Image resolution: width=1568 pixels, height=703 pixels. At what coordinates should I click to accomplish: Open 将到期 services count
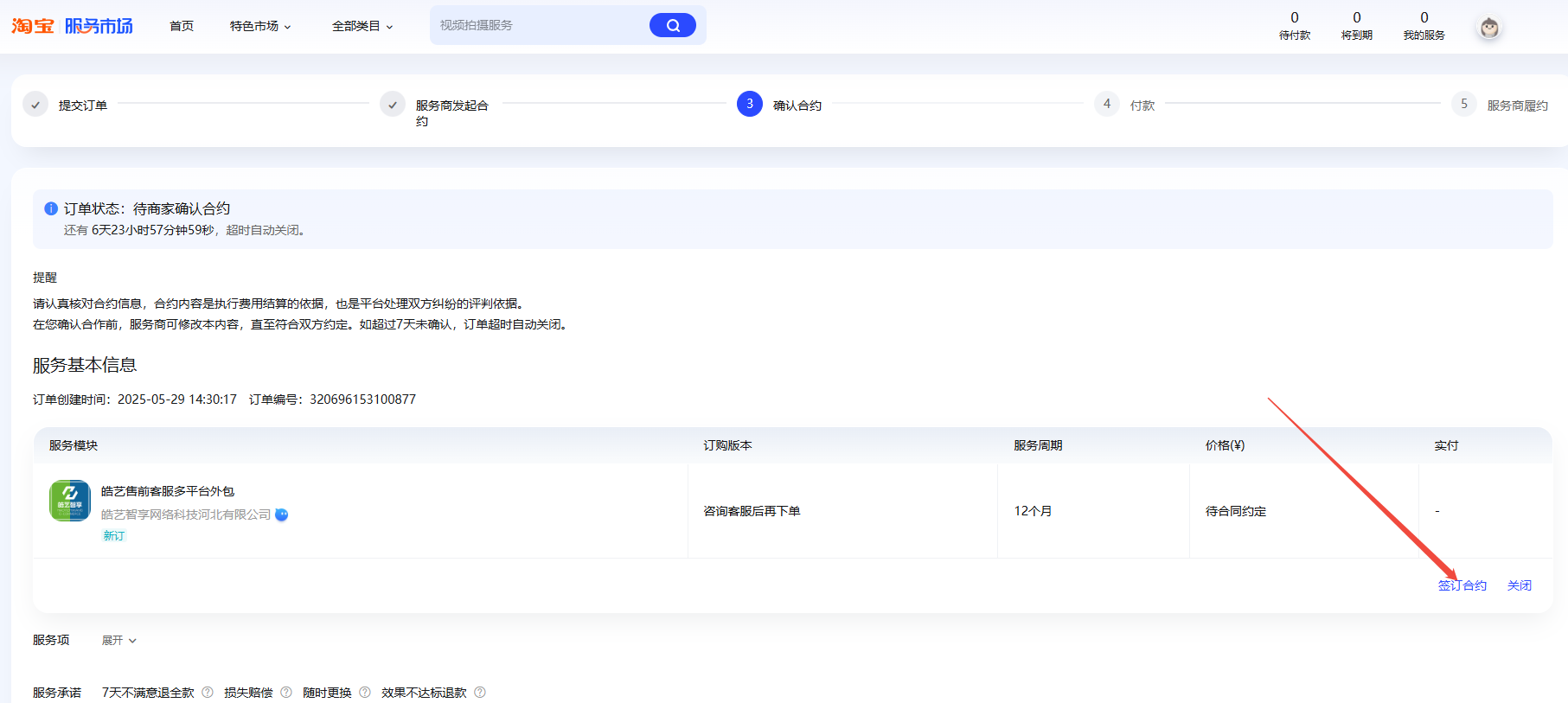click(x=1357, y=26)
